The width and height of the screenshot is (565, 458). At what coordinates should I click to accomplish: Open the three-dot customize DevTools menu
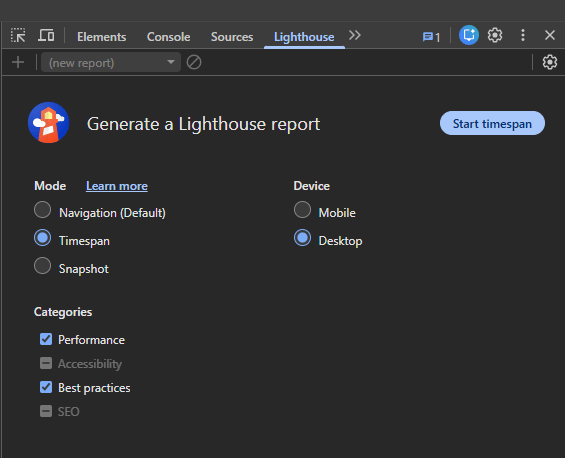[x=523, y=35]
